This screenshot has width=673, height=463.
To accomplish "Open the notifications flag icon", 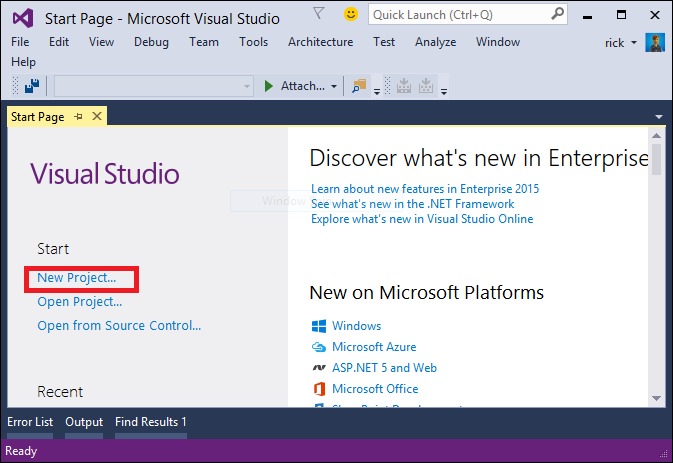I will click(318, 14).
